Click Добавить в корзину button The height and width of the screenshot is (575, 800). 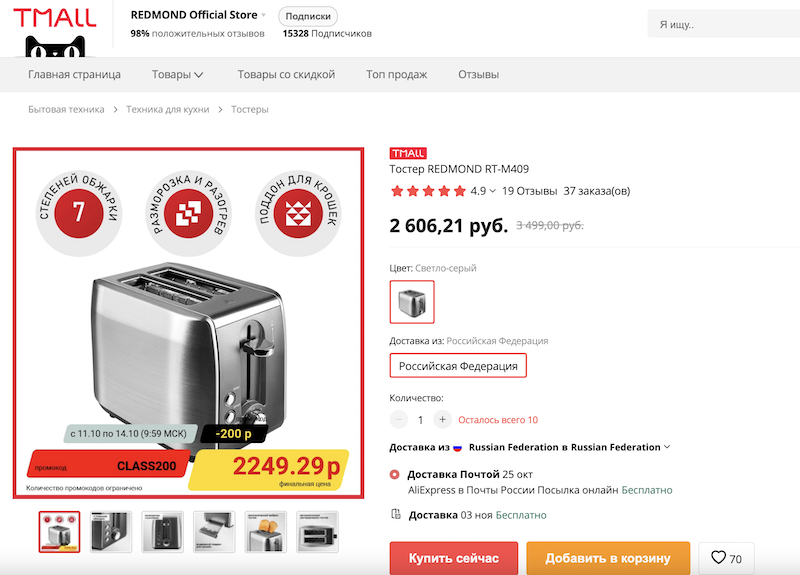click(x=608, y=558)
